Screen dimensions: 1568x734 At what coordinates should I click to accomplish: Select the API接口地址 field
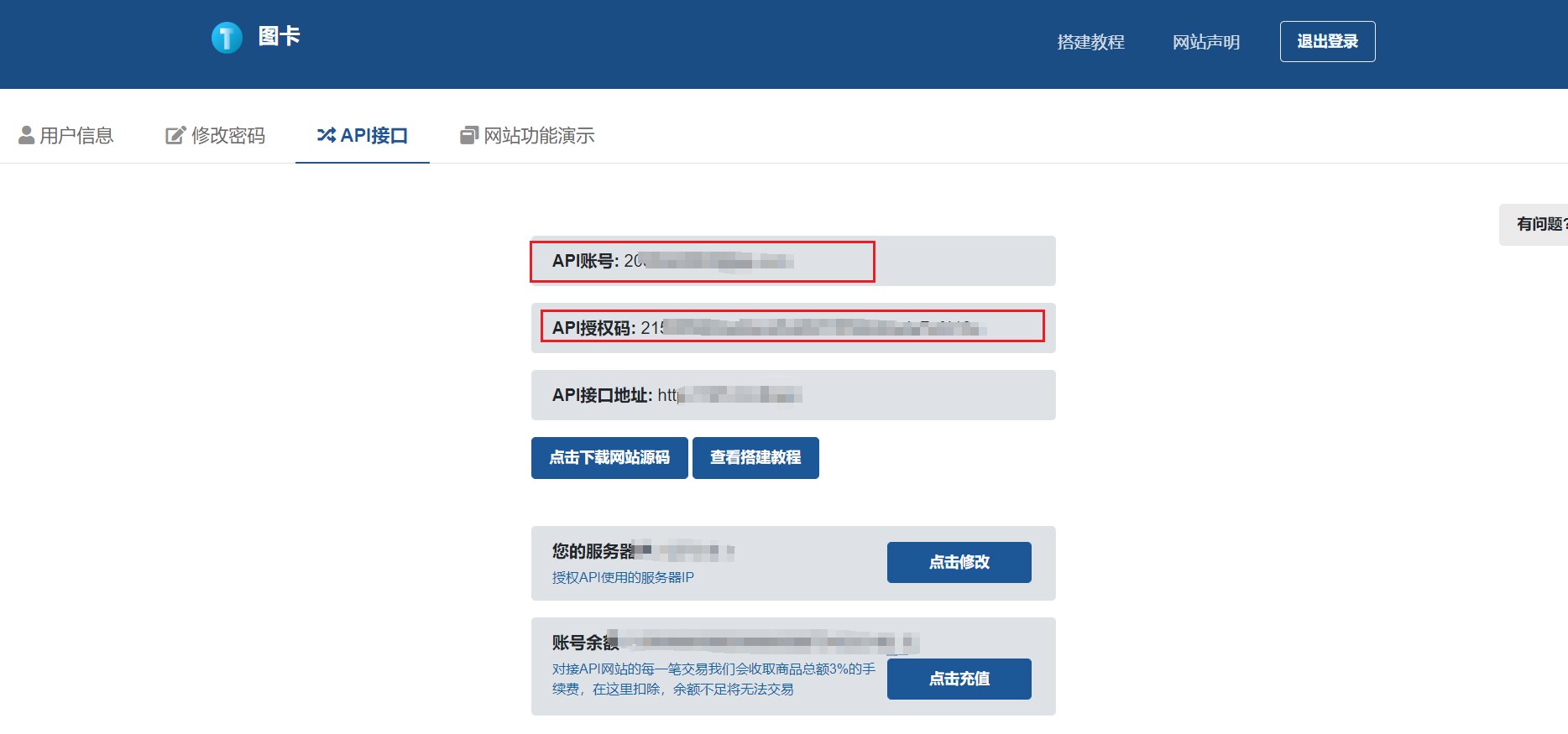pos(792,395)
